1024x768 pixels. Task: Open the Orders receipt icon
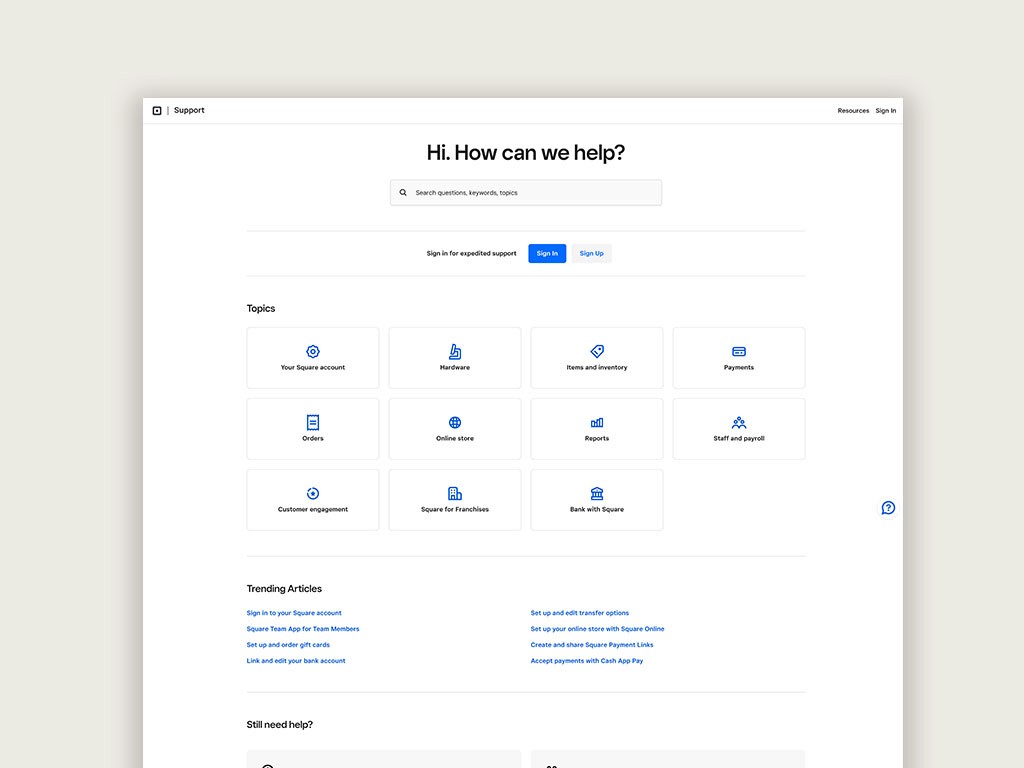click(x=313, y=423)
